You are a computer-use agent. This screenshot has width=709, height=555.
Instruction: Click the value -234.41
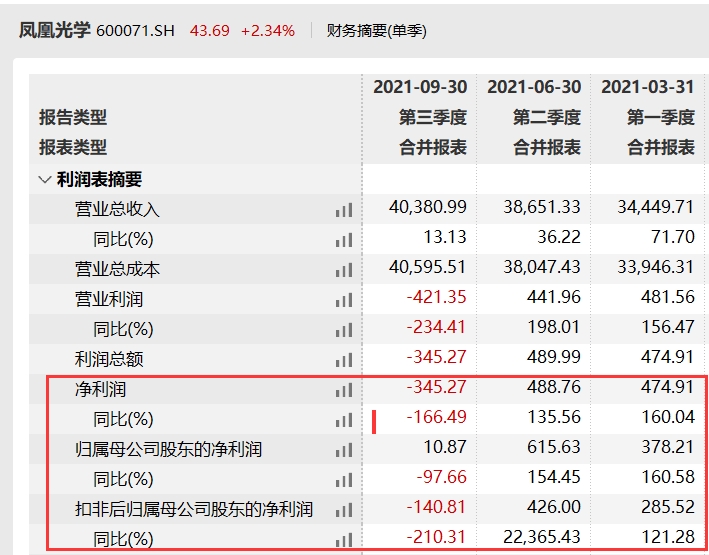click(436, 327)
